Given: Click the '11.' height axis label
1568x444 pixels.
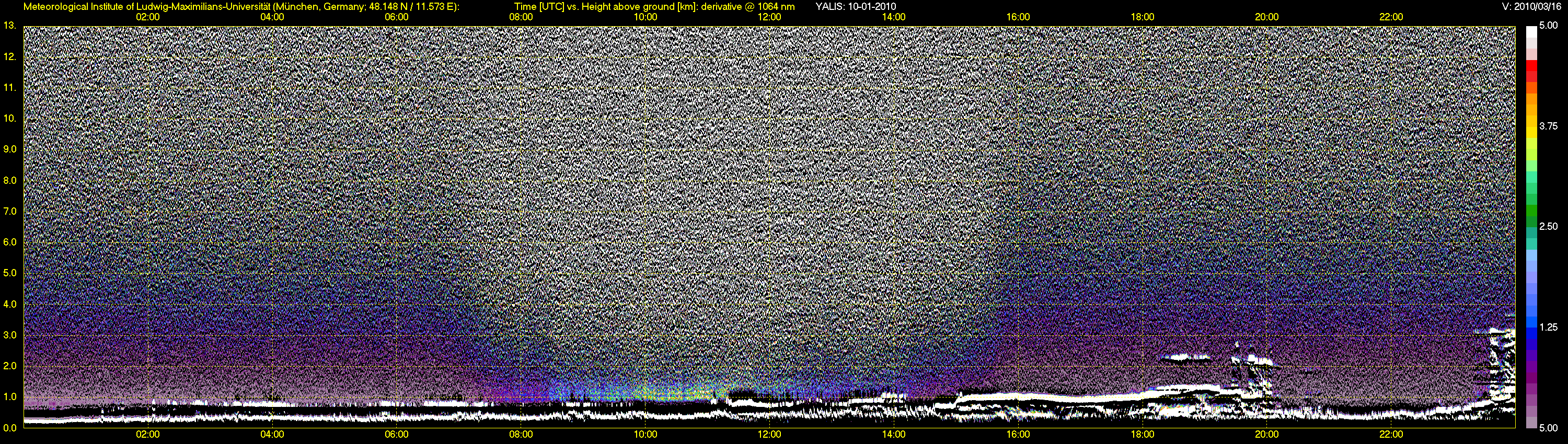Looking at the screenshot, I should pyautogui.click(x=9, y=88).
